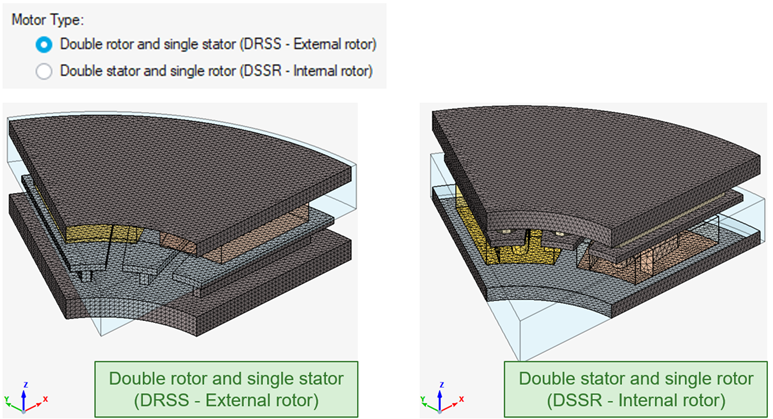Click the Motor Type heading label
The height and width of the screenshot is (419, 773).
point(47,19)
